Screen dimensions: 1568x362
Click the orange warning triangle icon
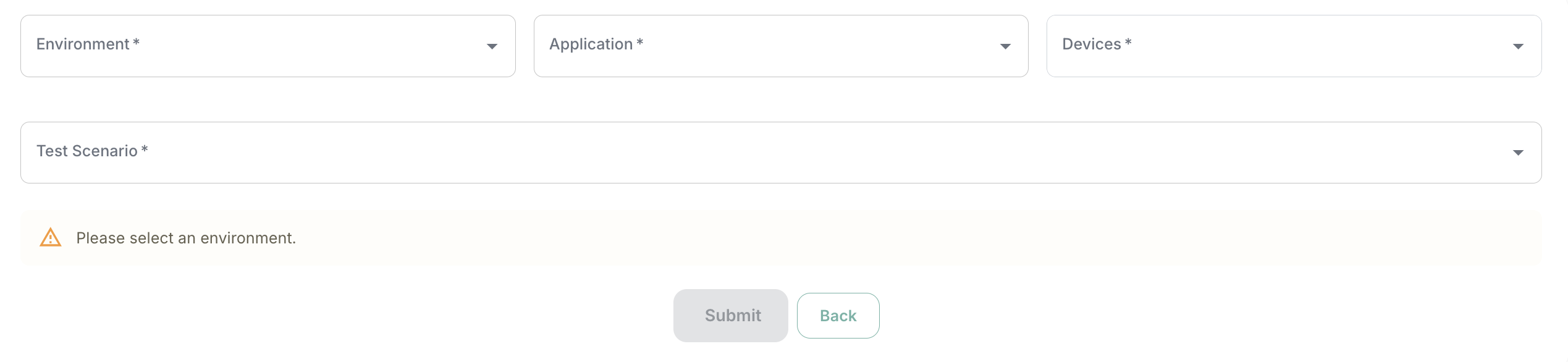click(x=50, y=238)
